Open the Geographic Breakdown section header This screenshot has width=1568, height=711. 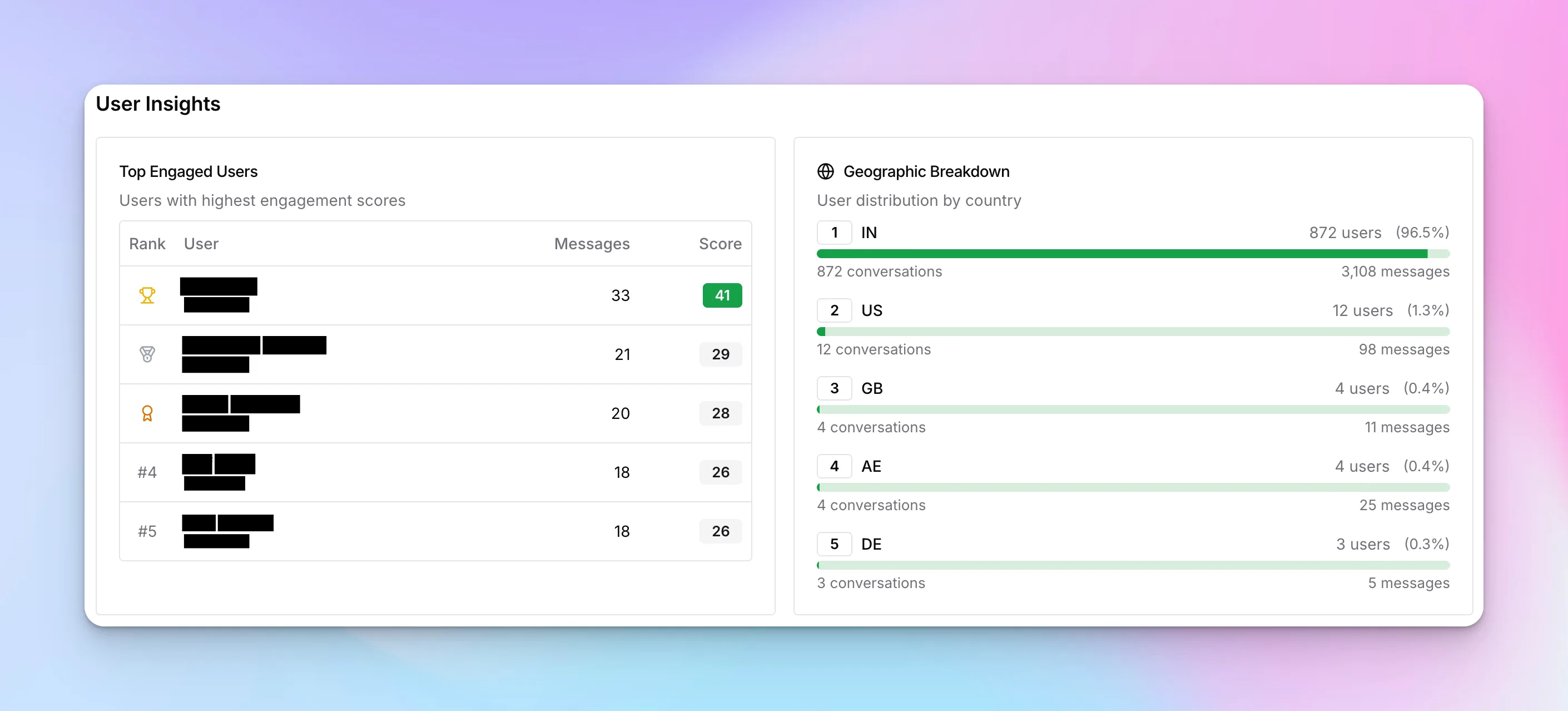tap(926, 171)
